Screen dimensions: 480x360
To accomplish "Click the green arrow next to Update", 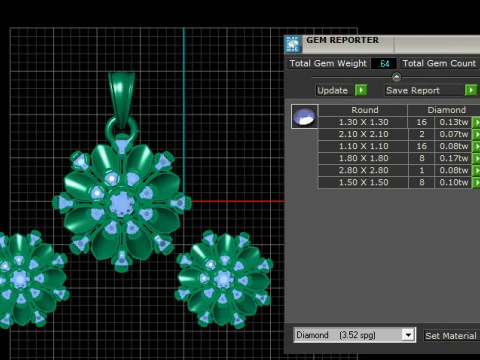I will click(361, 90).
